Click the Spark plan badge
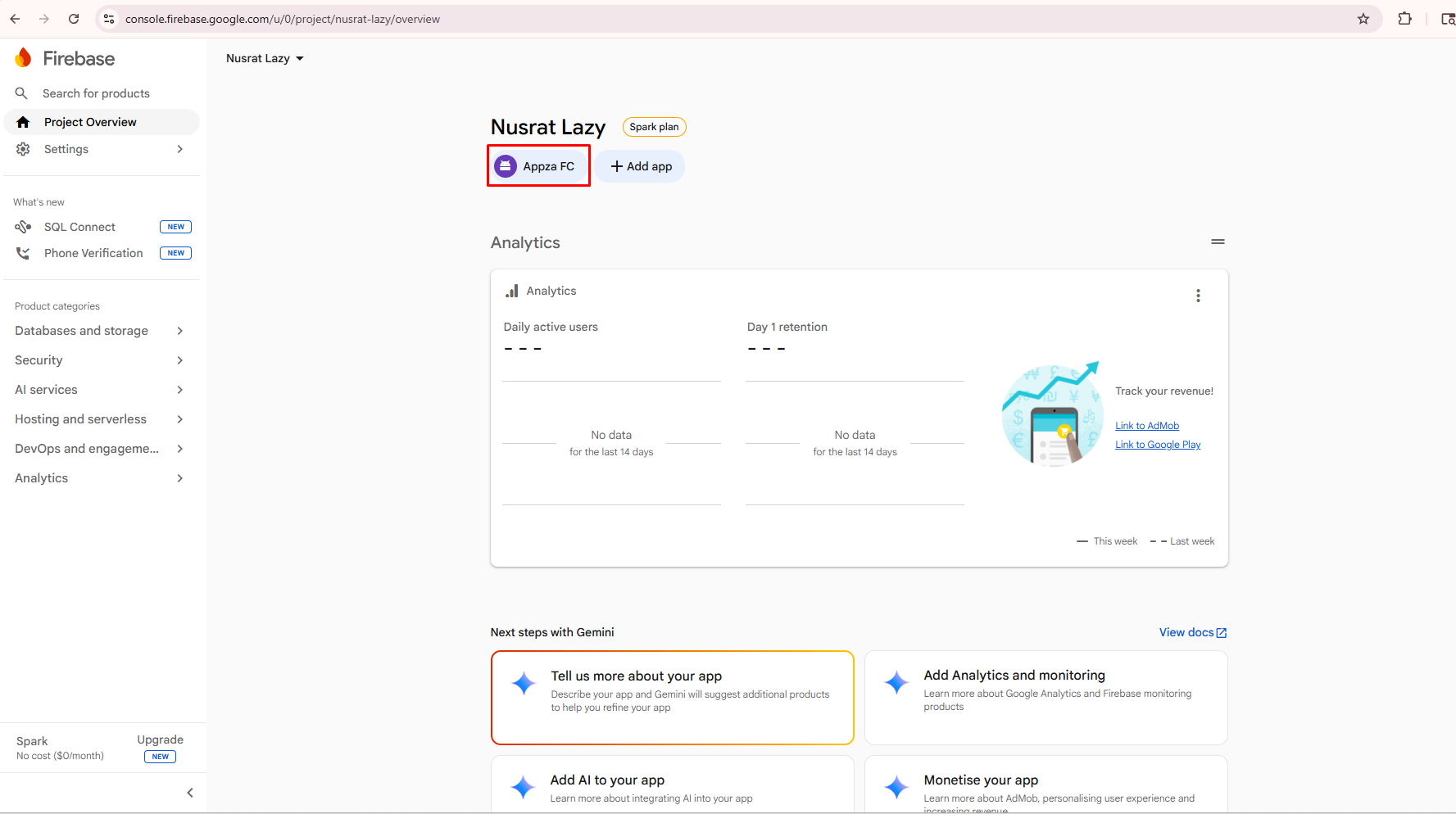The image size is (1456, 814). [x=654, y=127]
